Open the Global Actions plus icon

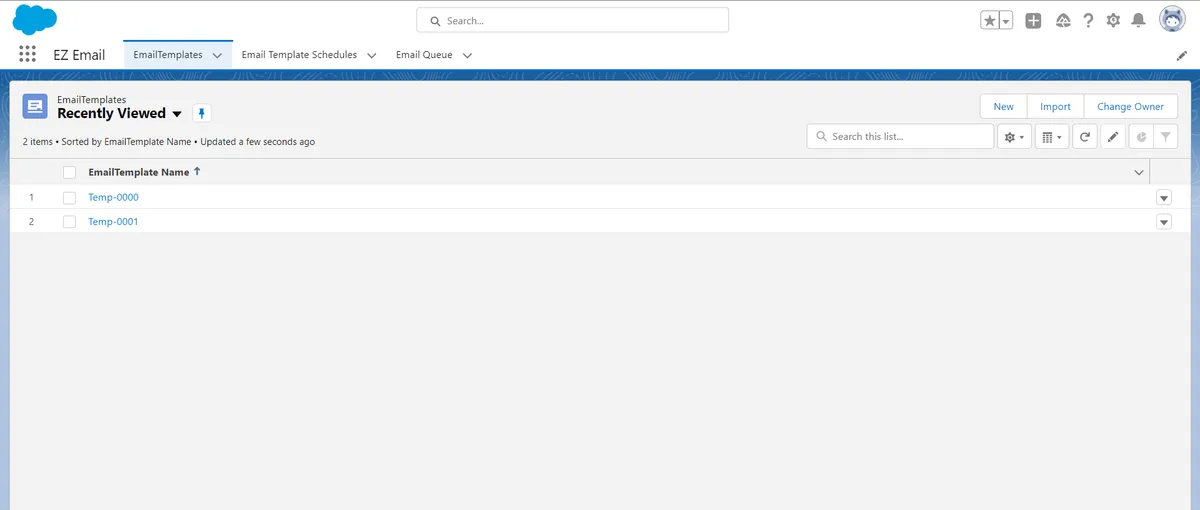click(x=1034, y=20)
